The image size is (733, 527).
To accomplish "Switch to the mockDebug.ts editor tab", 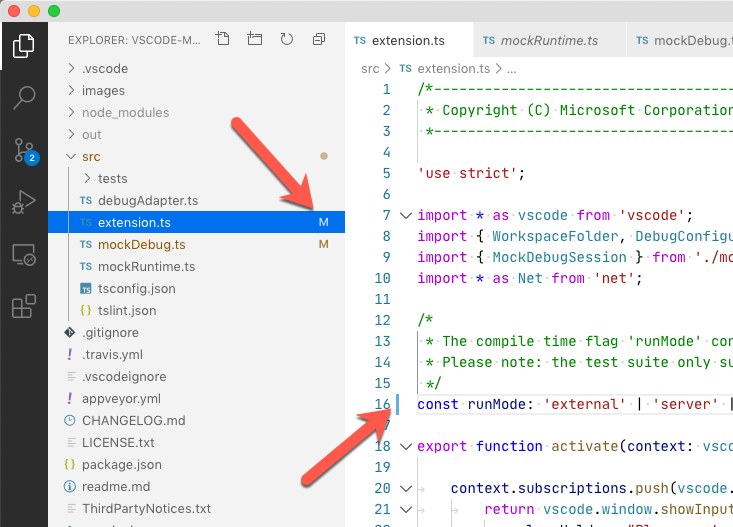I will (680, 41).
